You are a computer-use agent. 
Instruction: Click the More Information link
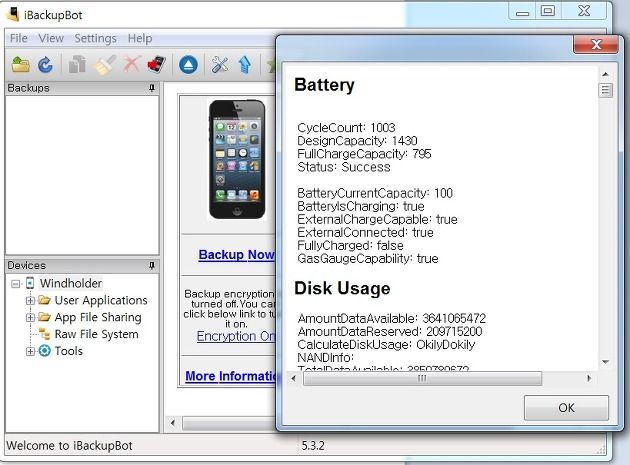pos(231,376)
